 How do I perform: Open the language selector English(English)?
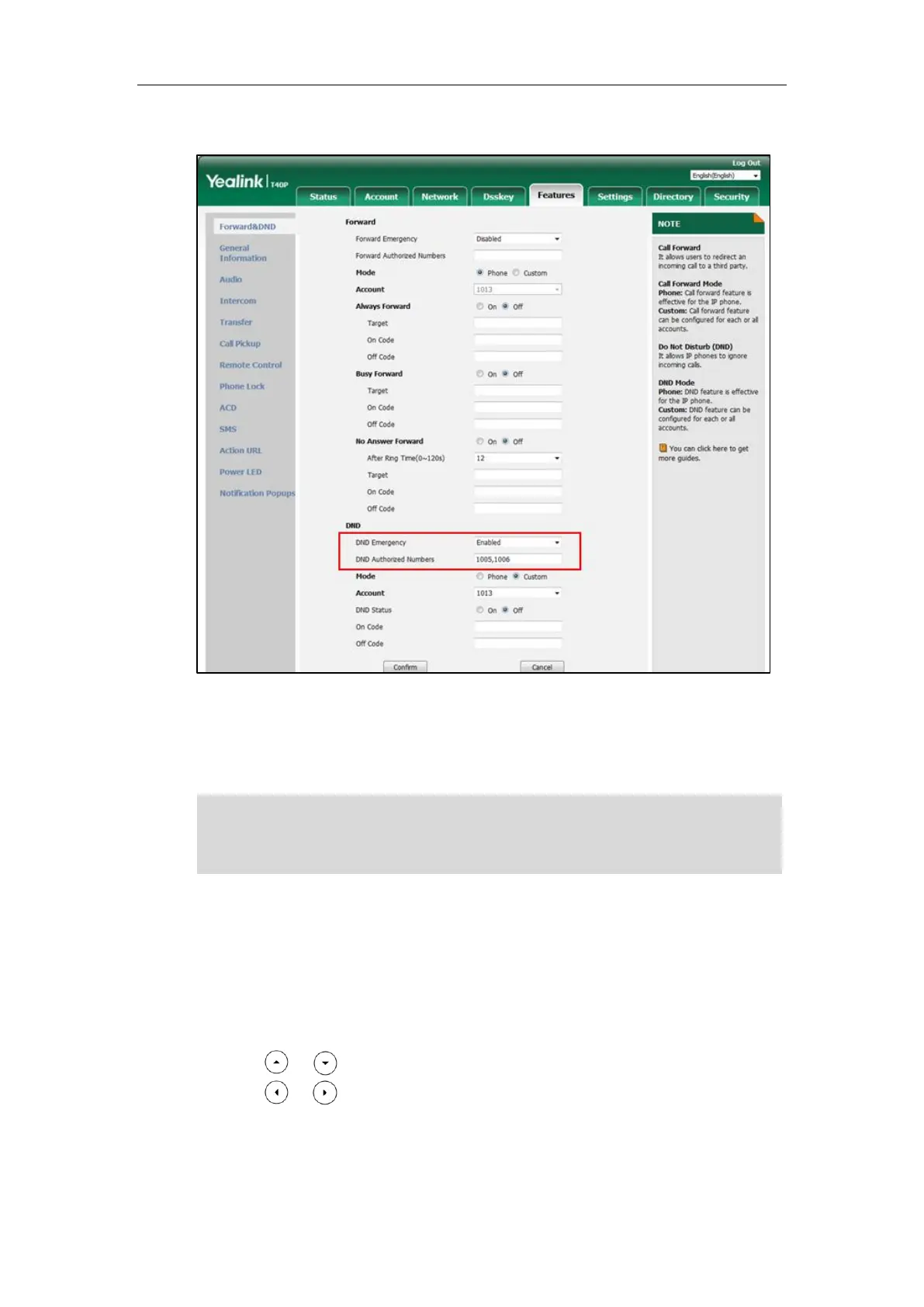[x=725, y=175]
